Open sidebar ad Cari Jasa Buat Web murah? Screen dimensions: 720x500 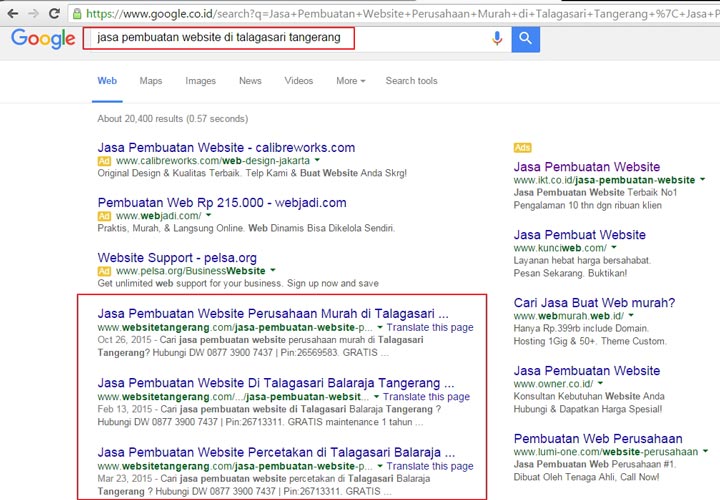click(594, 303)
